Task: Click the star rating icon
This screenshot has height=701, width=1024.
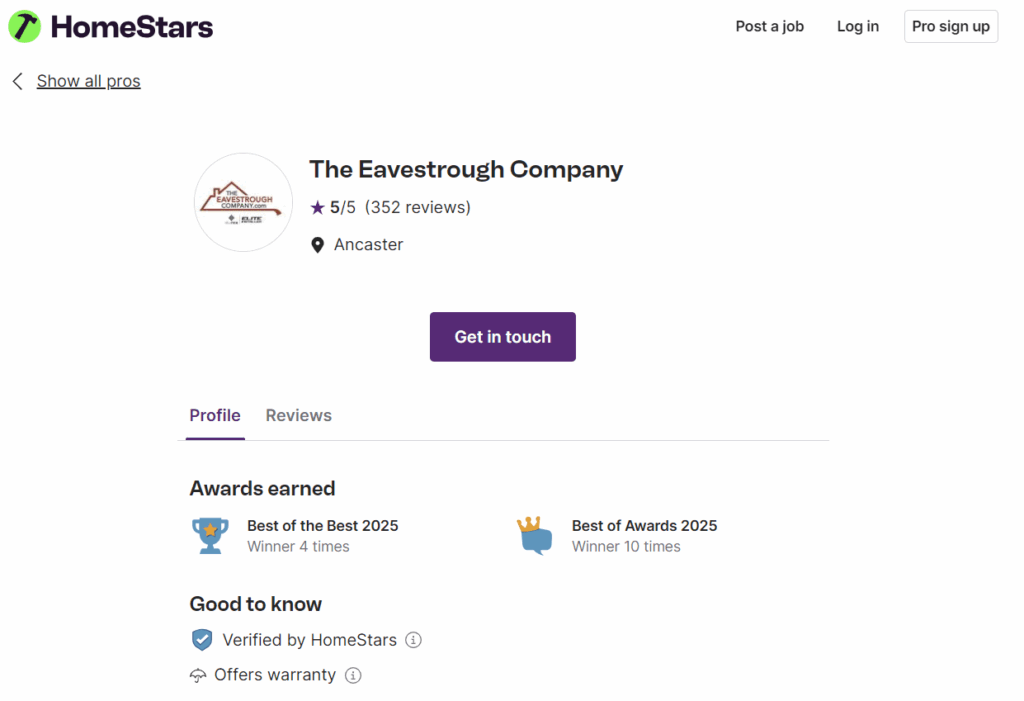Action: coord(317,207)
